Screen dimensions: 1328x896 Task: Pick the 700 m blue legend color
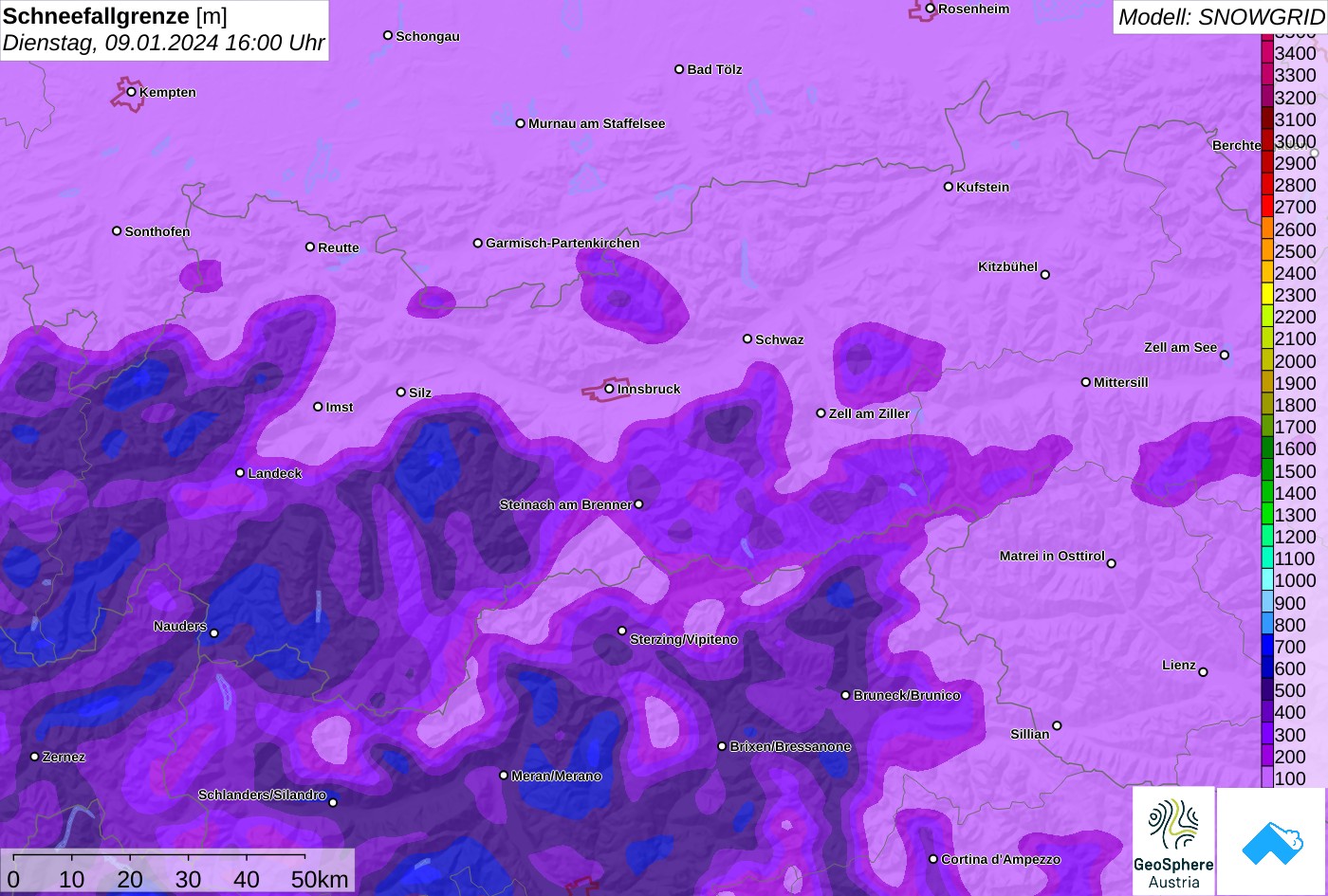pyautogui.click(x=1267, y=646)
